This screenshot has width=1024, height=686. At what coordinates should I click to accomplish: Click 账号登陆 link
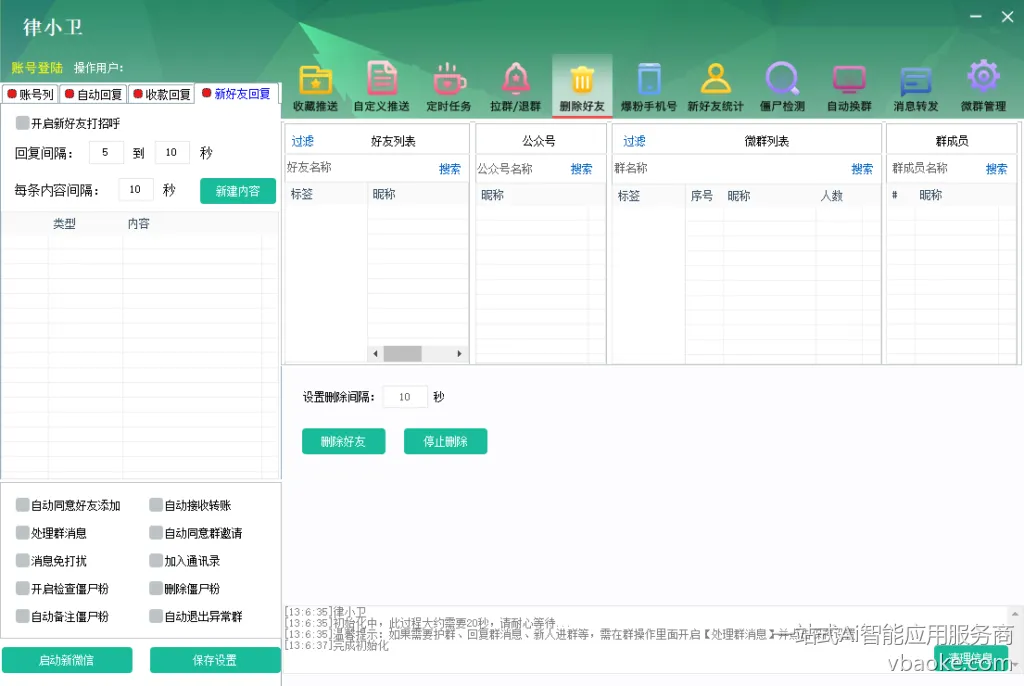click(x=37, y=67)
